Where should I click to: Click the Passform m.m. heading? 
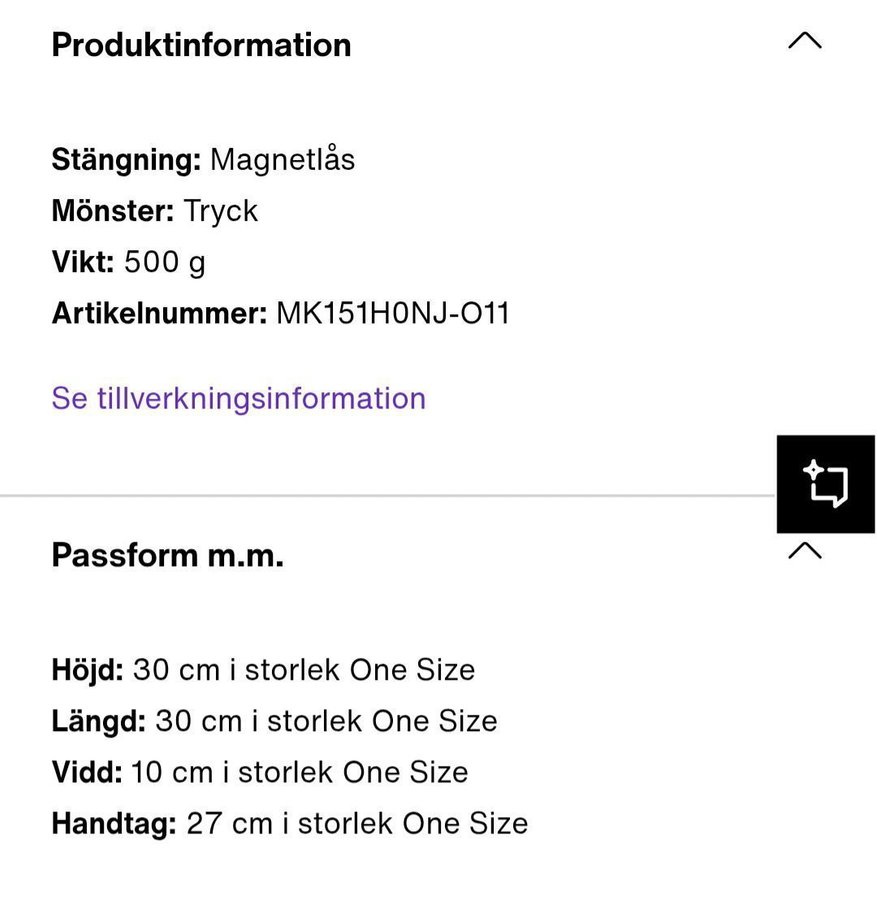pos(167,554)
